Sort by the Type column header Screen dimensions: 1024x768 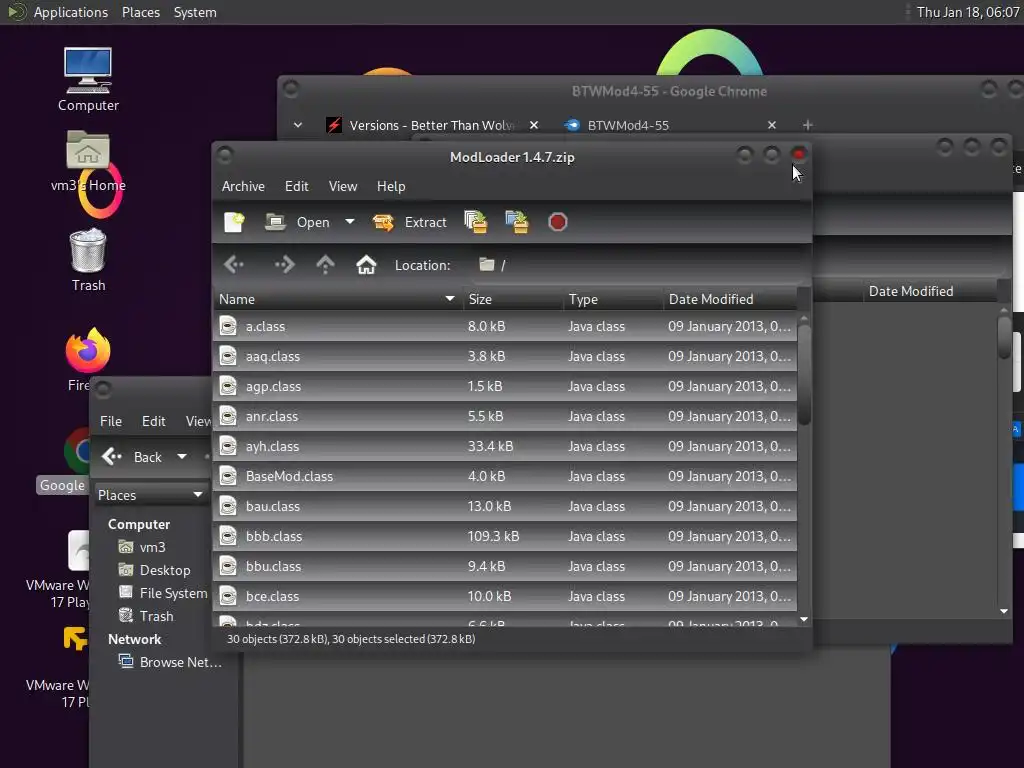click(x=613, y=299)
